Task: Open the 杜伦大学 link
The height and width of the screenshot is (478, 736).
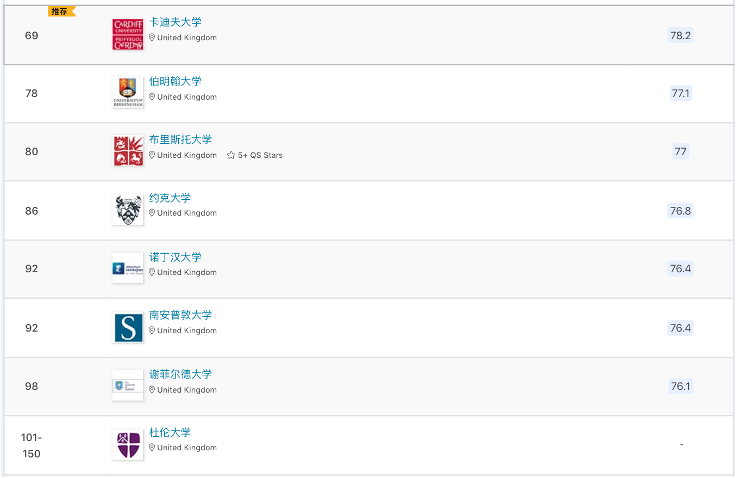Action: click(170, 432)
